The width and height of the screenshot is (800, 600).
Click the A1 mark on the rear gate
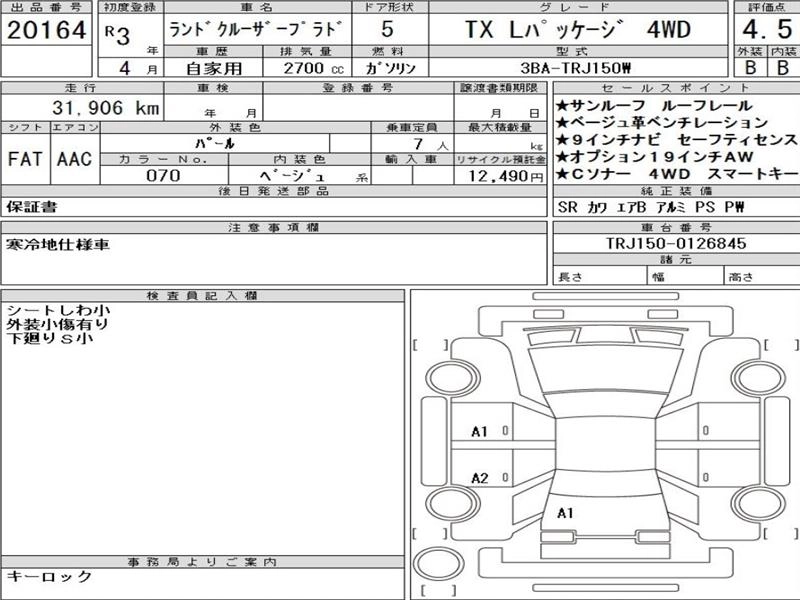[x=565, y=513]
